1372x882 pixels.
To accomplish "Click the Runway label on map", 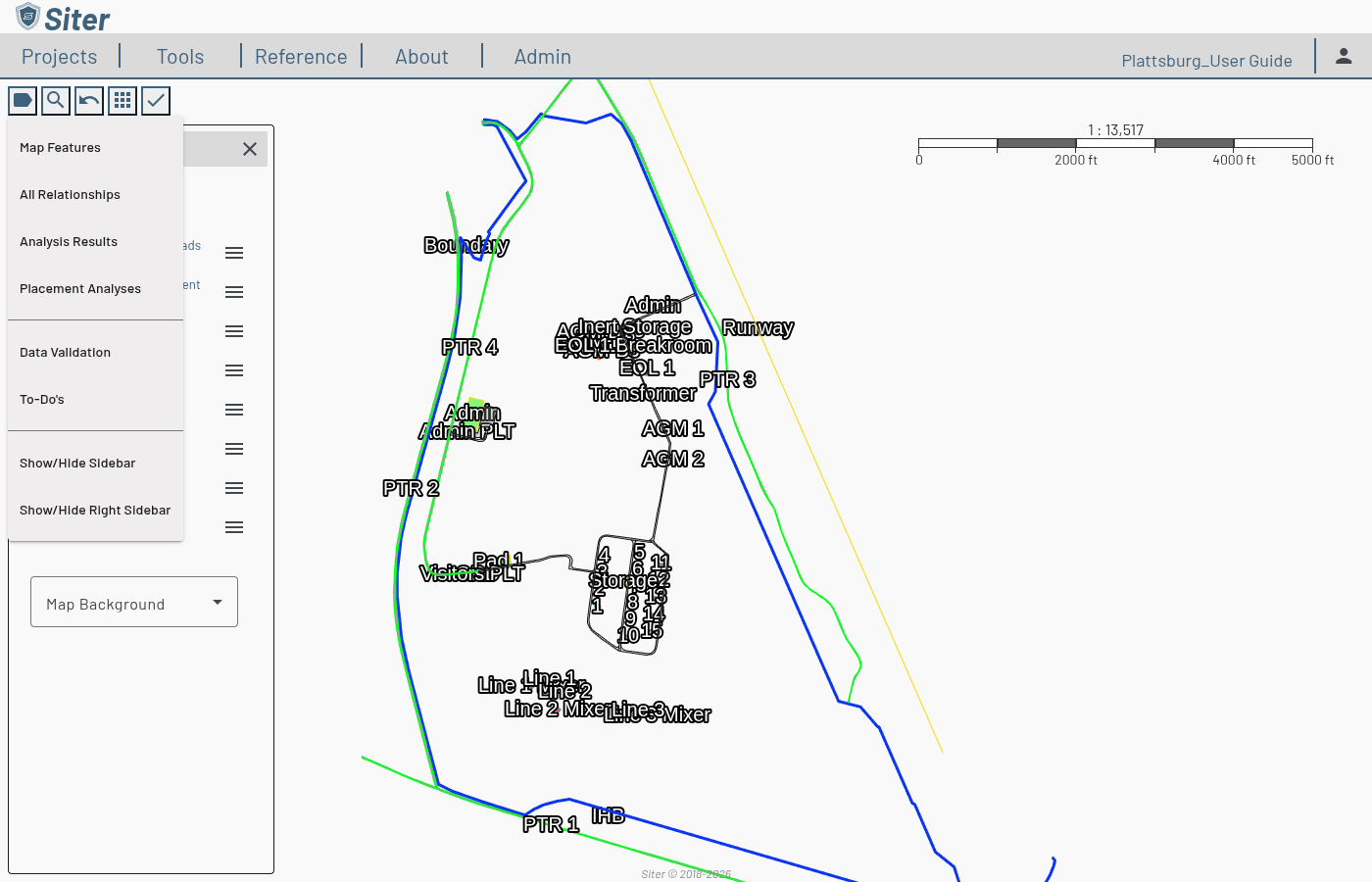I will coord(758,327).
